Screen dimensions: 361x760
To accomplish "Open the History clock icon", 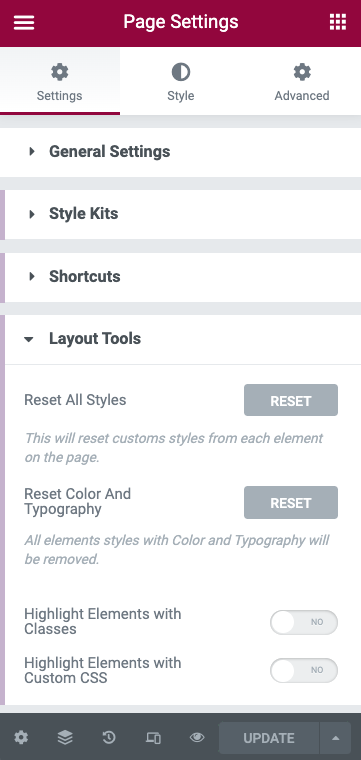I will (109, 738).
